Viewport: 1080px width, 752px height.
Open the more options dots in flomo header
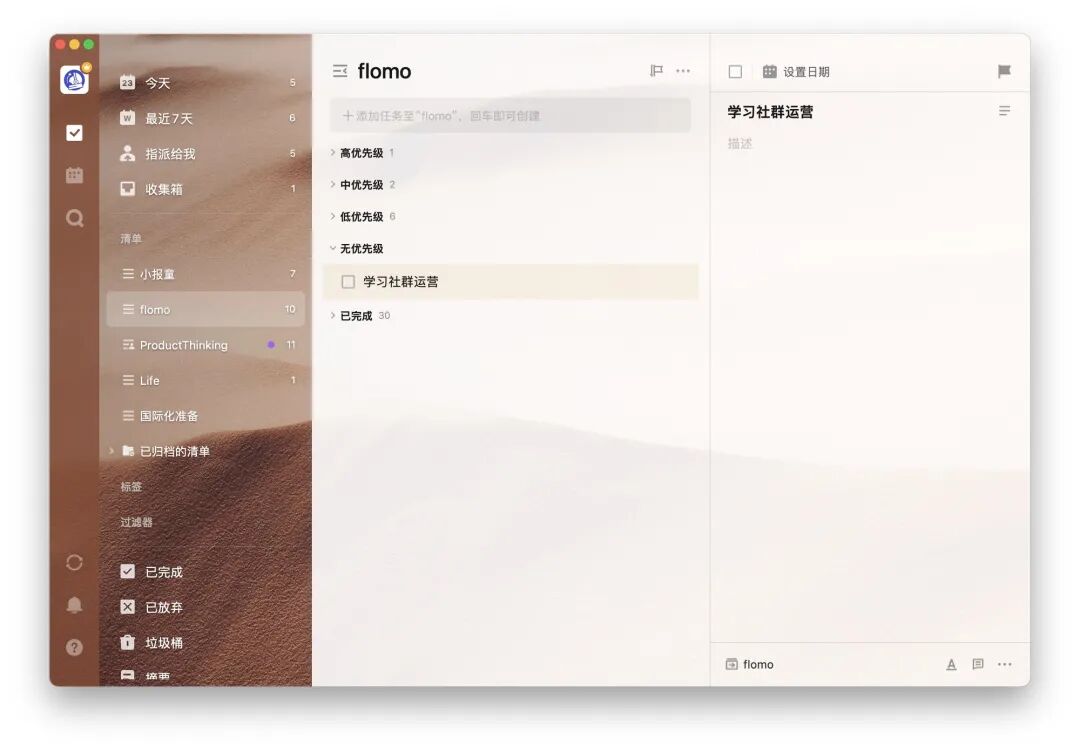pyautogui.click(x=683, y=70)
